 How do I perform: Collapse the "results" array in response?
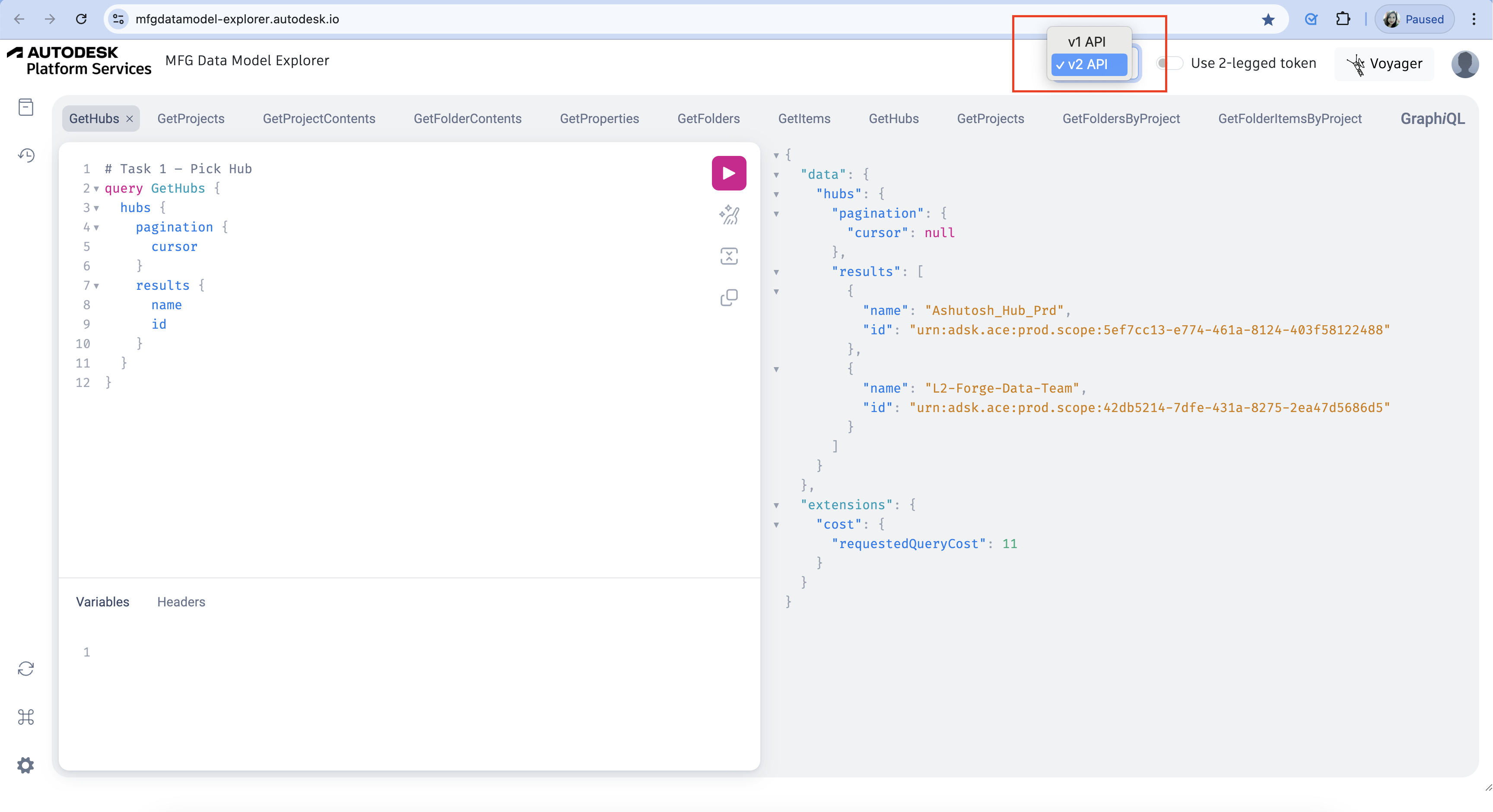pyautogui.click(x=776, y=272)
